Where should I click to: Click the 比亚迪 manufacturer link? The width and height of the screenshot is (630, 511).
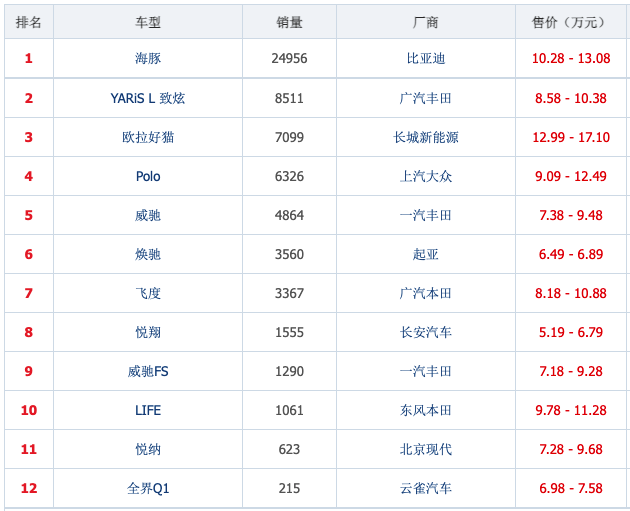(426, 59)
